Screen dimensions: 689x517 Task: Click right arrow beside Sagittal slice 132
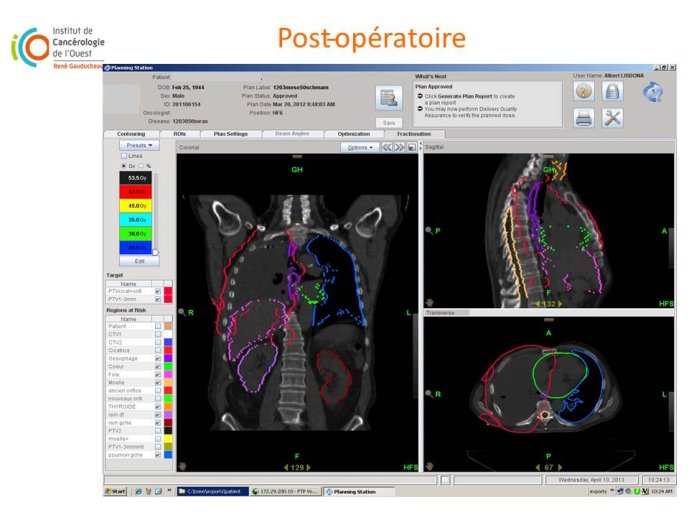(559, 304)
